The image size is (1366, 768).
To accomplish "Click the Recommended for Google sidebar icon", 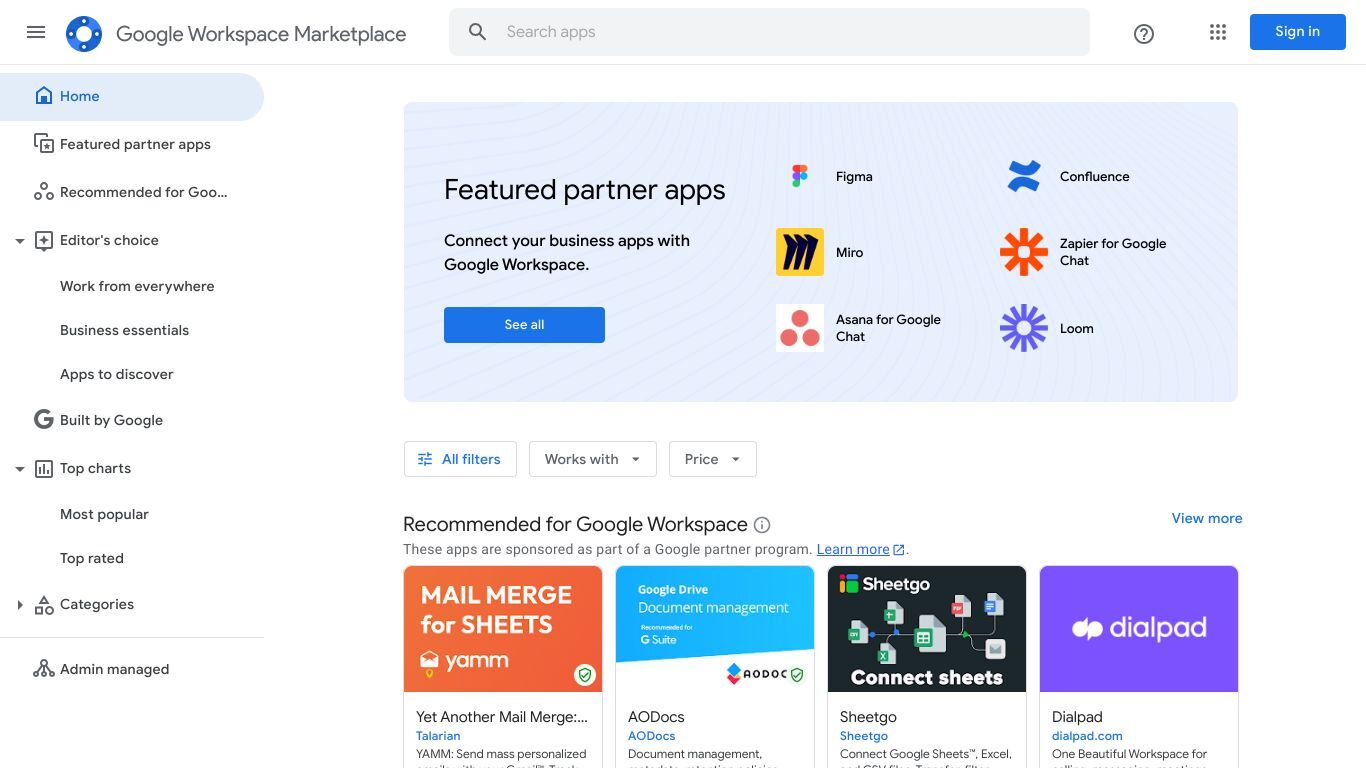I will [44, 192].
